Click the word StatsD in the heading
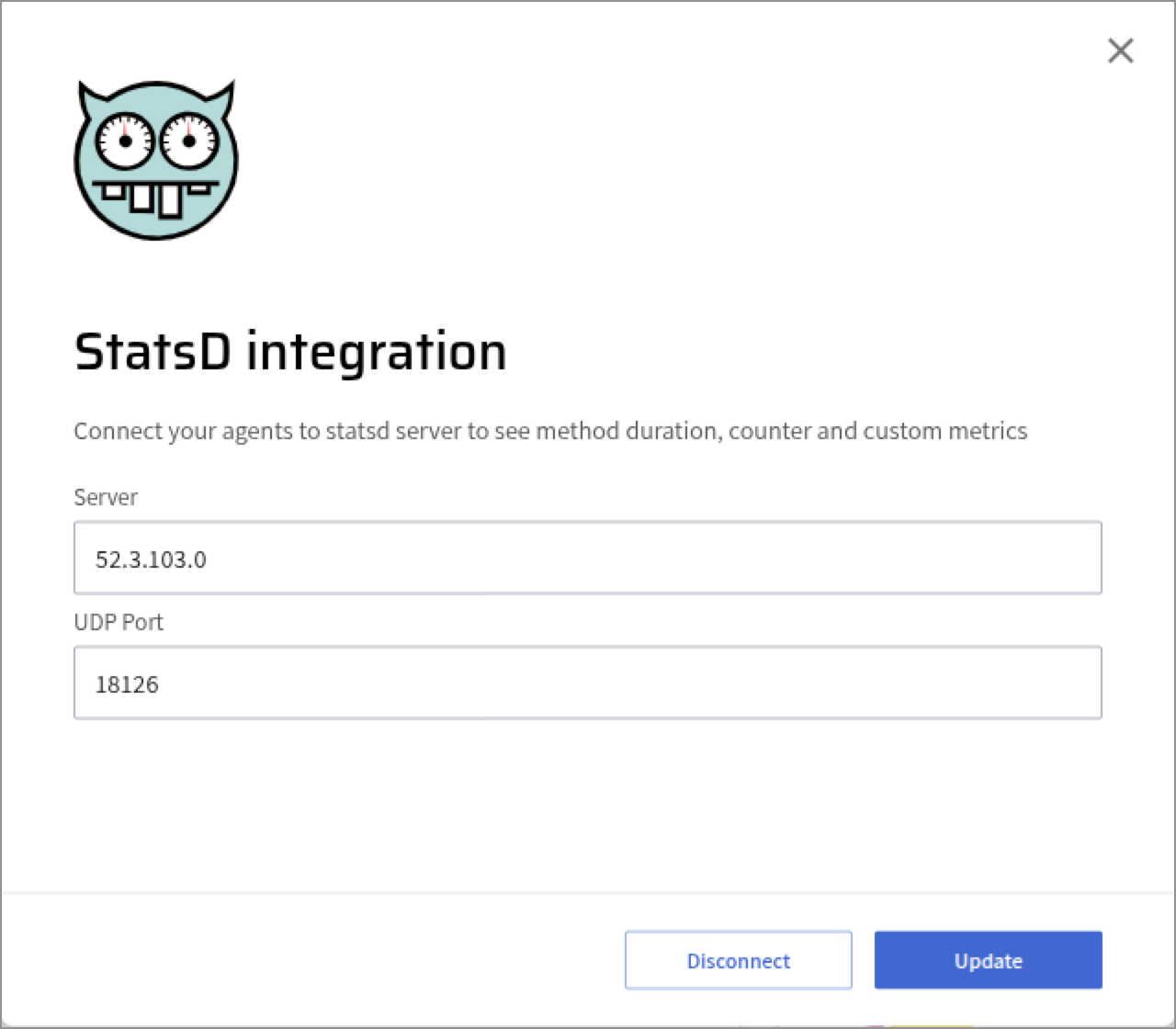 click(x=152, y=352)
